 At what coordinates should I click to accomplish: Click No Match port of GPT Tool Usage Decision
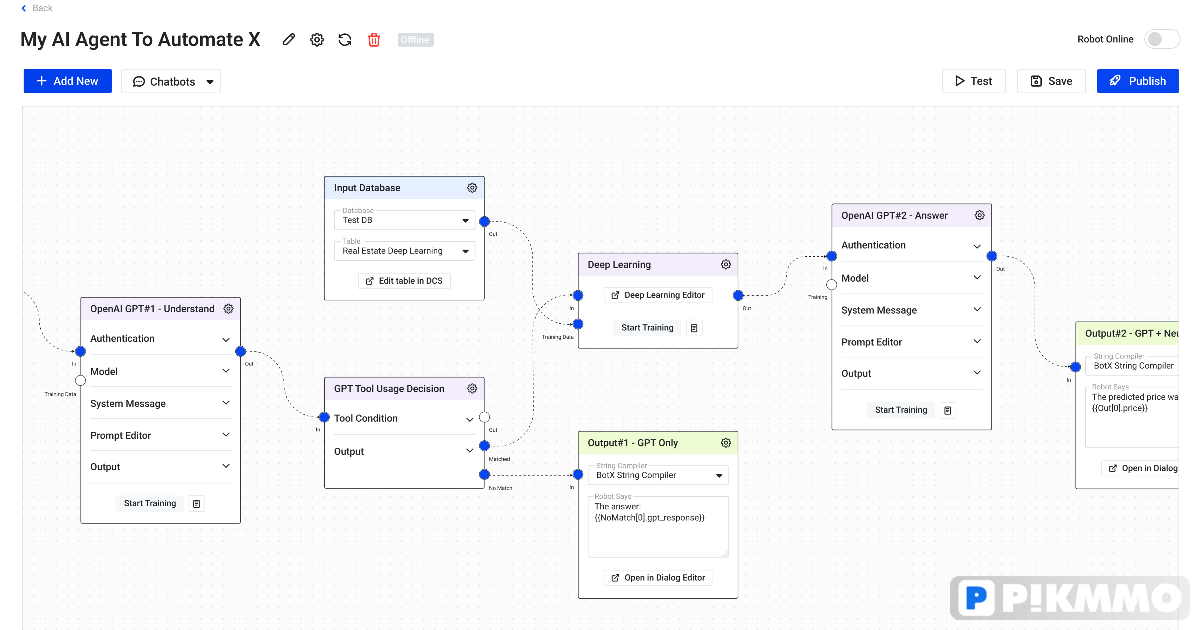coord(484,475)
